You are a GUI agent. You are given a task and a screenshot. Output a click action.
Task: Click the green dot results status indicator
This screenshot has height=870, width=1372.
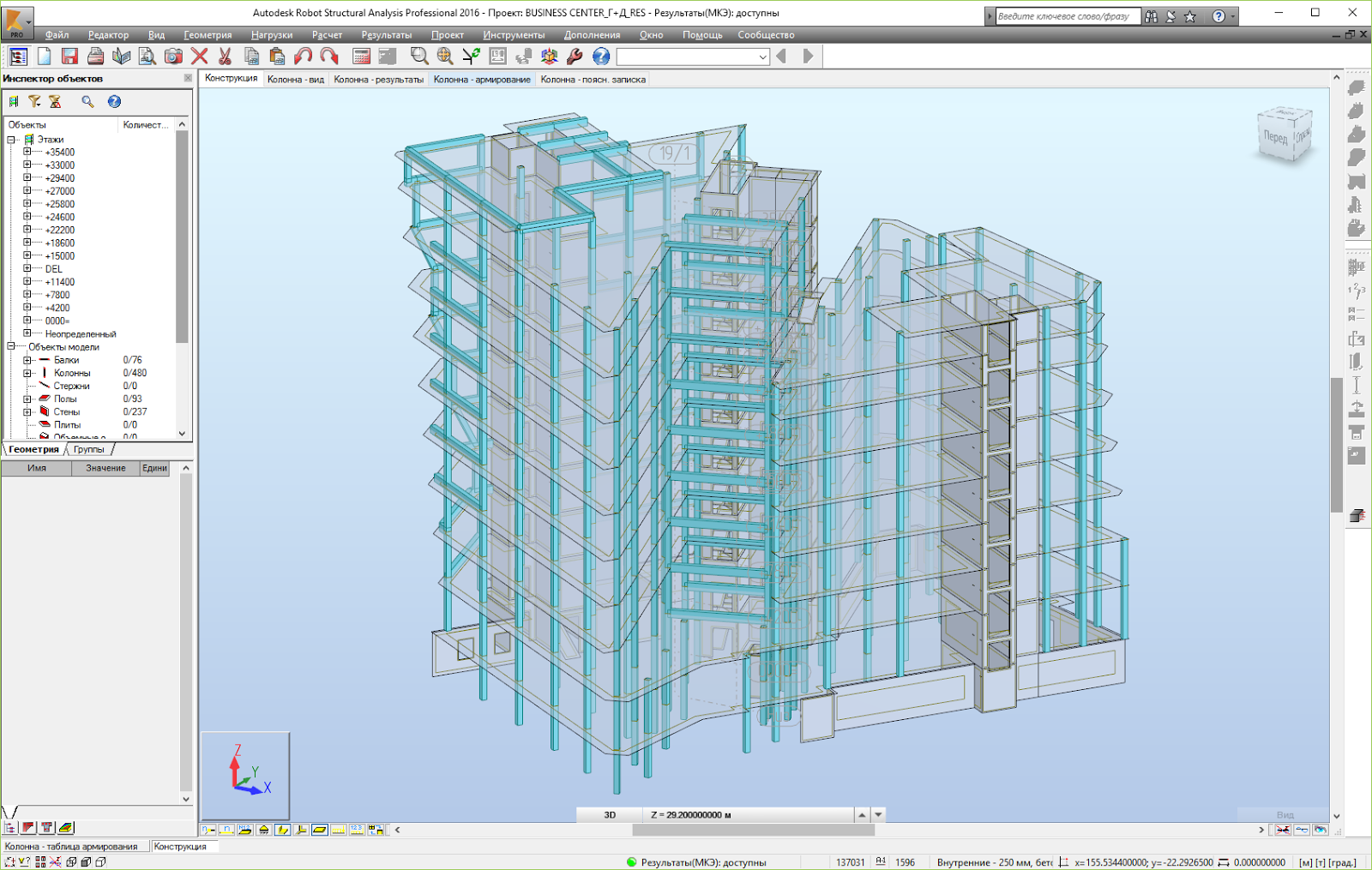point(632,862)
